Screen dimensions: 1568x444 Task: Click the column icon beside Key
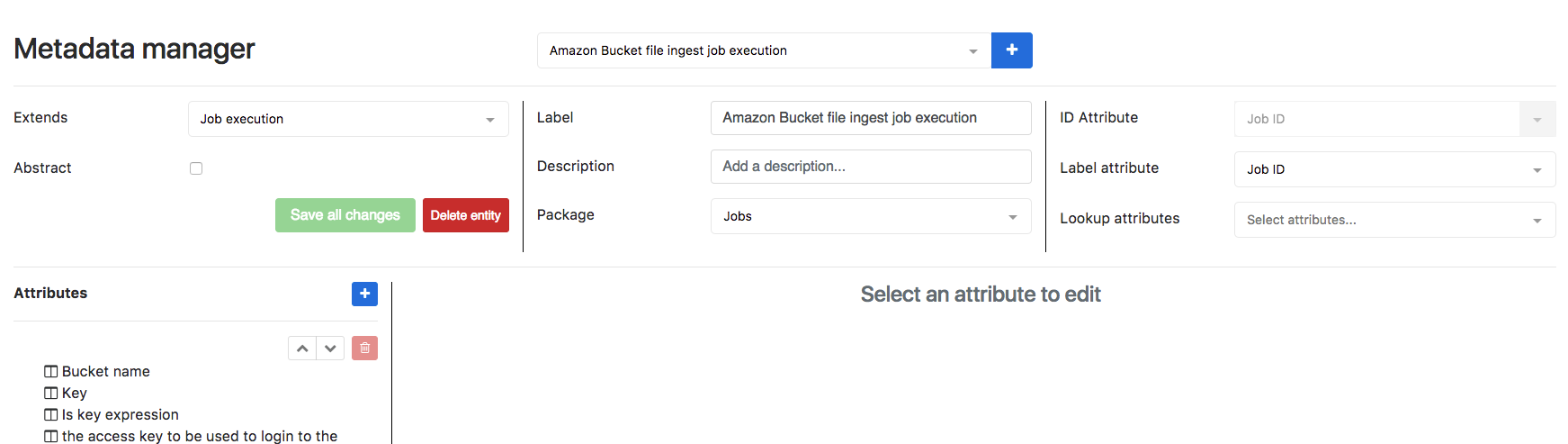point(51,394)
